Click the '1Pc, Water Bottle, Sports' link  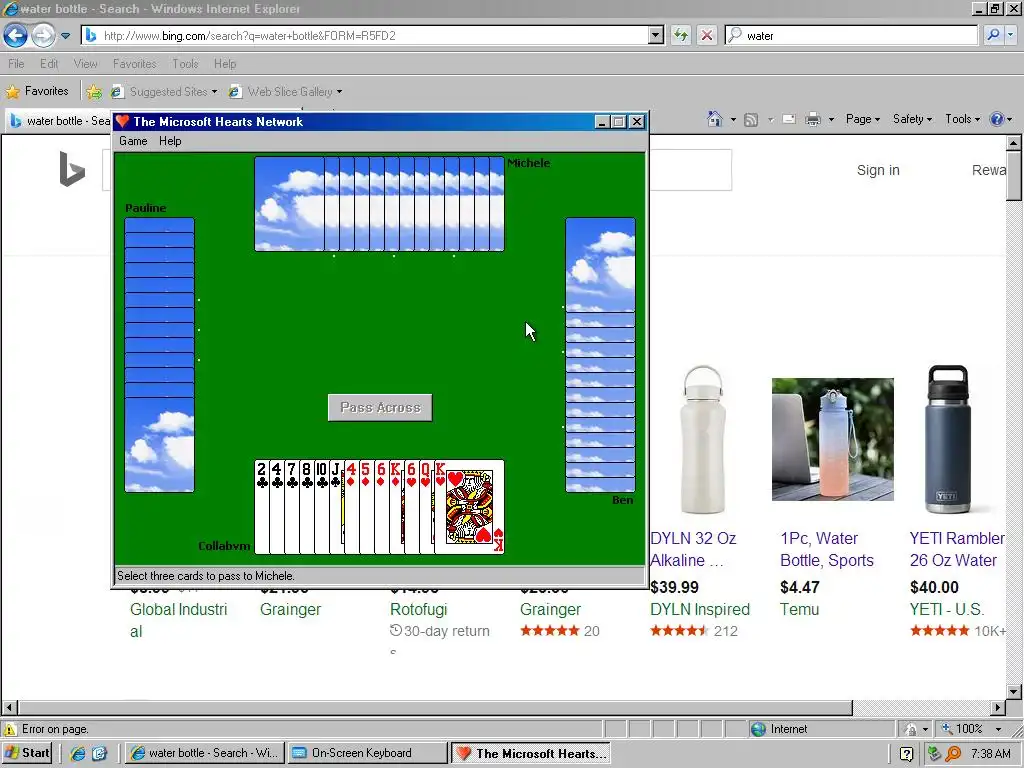pyautogui.click(x=827, y=549)
